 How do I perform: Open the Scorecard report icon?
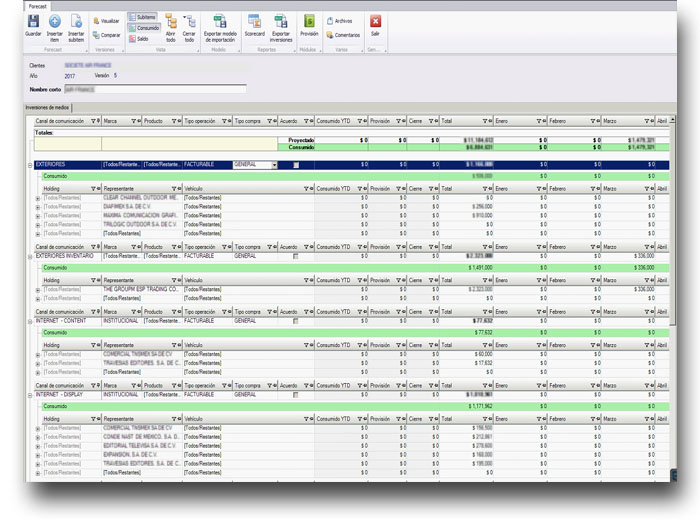tap(254, 23)
